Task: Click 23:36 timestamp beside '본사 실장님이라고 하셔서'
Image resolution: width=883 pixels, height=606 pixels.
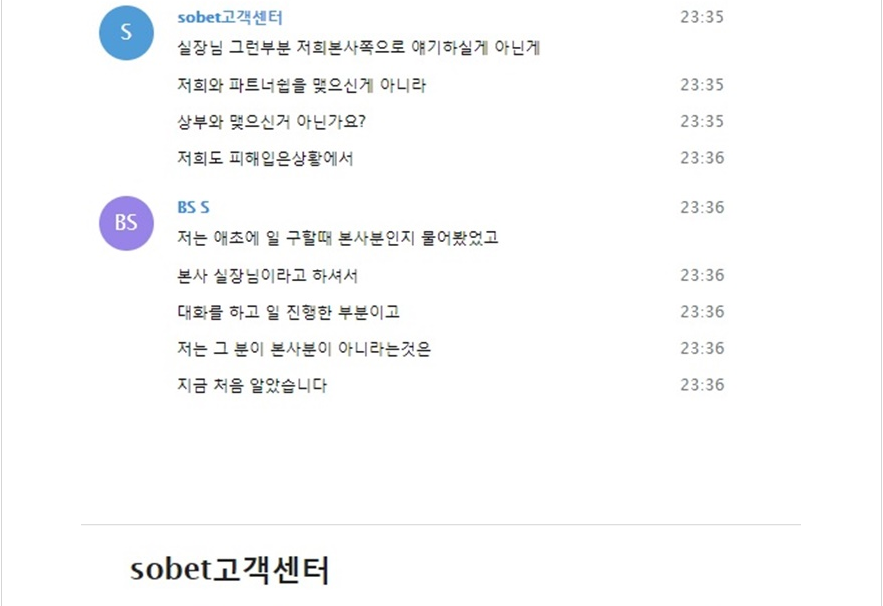Action: point(702,275)
